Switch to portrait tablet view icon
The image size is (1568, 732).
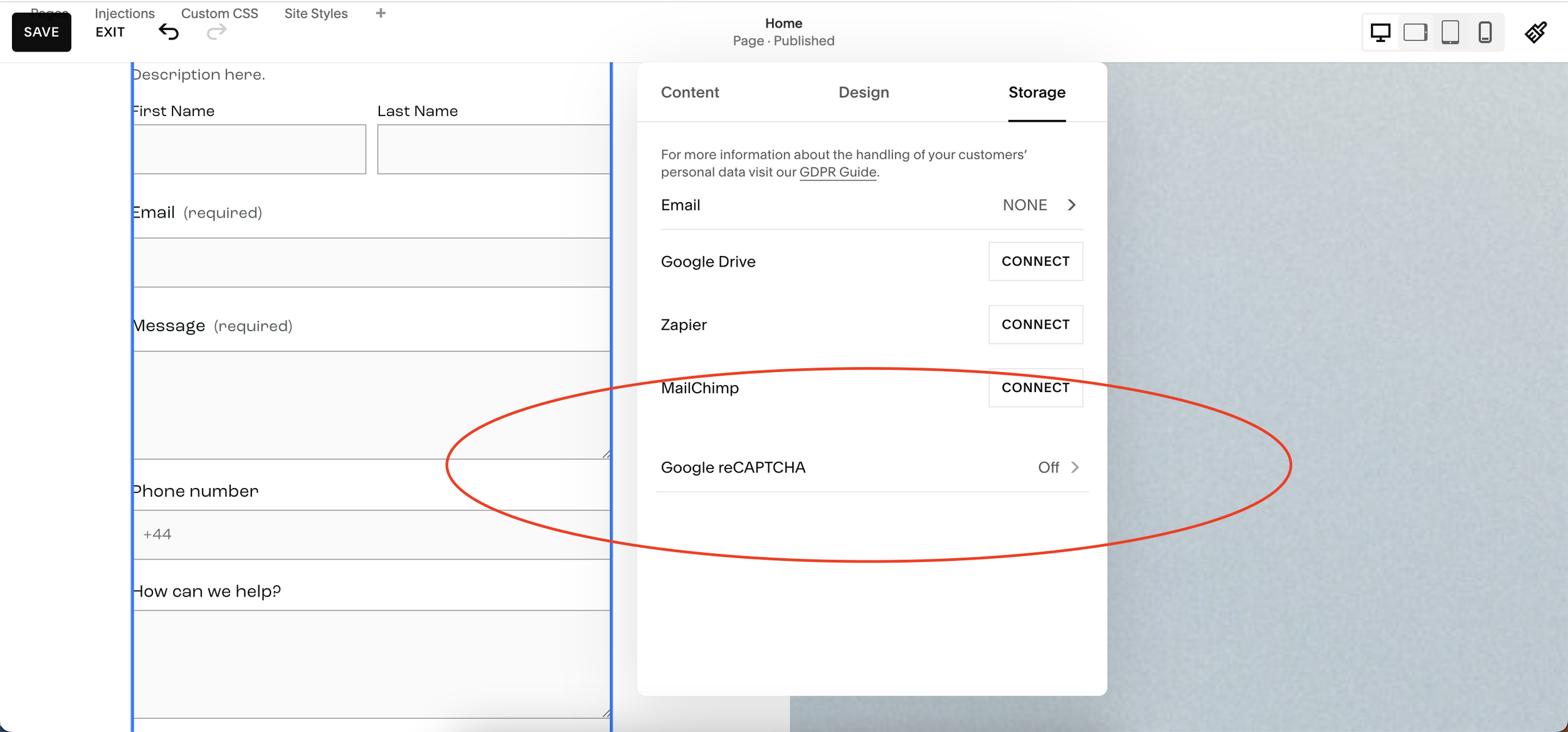tap(1450, 32)
